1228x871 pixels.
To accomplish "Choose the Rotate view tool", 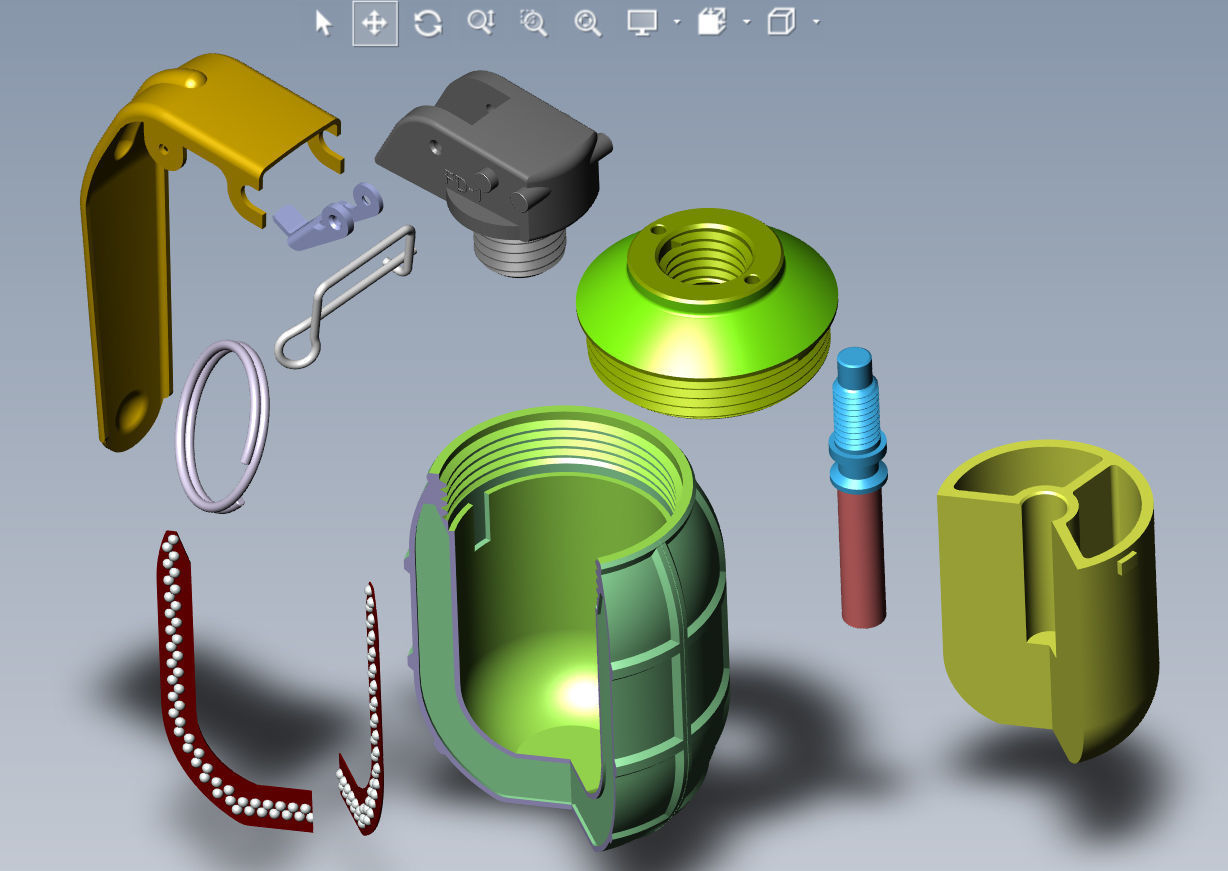I will (428, 23).
